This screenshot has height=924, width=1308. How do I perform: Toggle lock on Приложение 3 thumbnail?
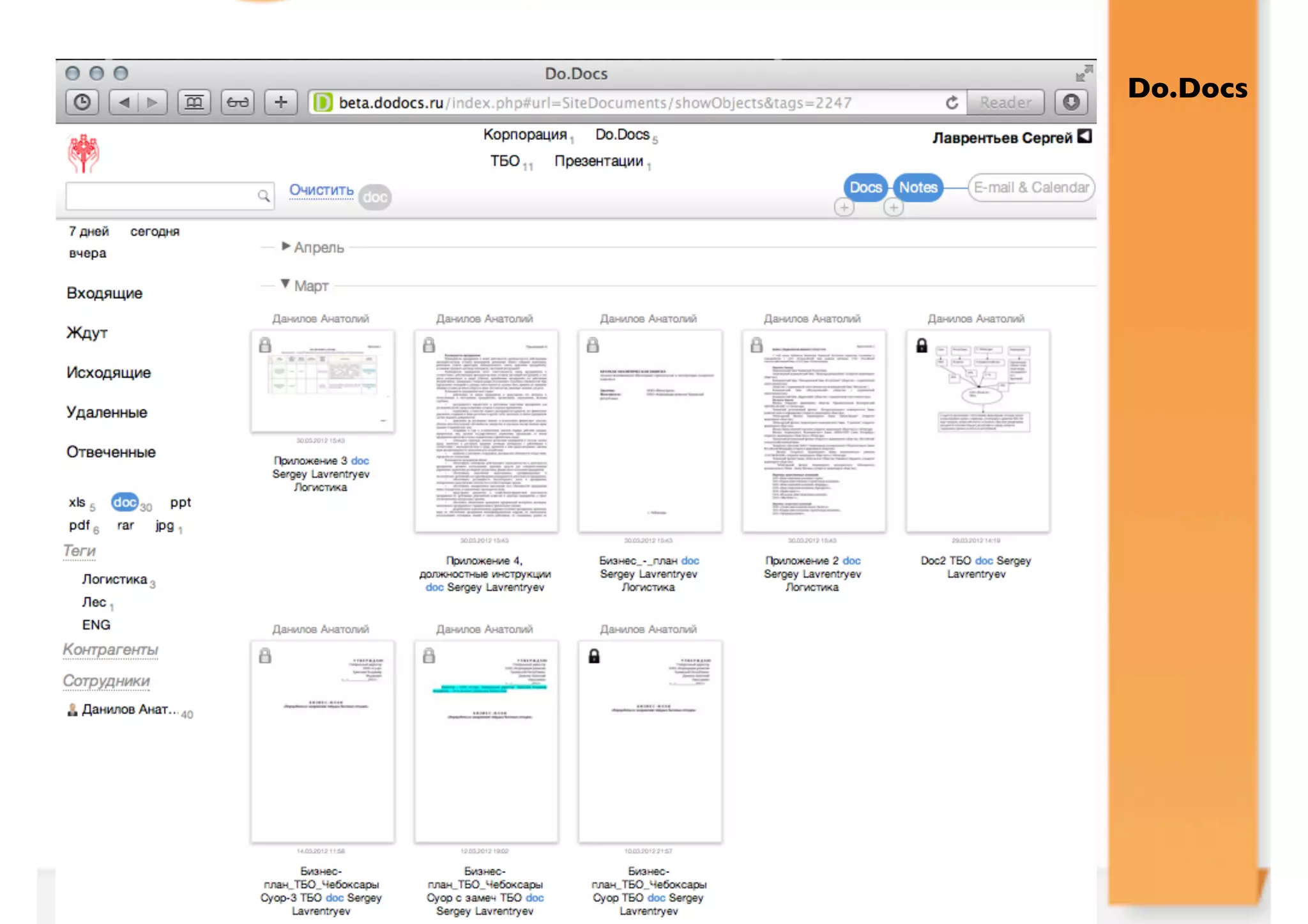[x=265, y=345]
